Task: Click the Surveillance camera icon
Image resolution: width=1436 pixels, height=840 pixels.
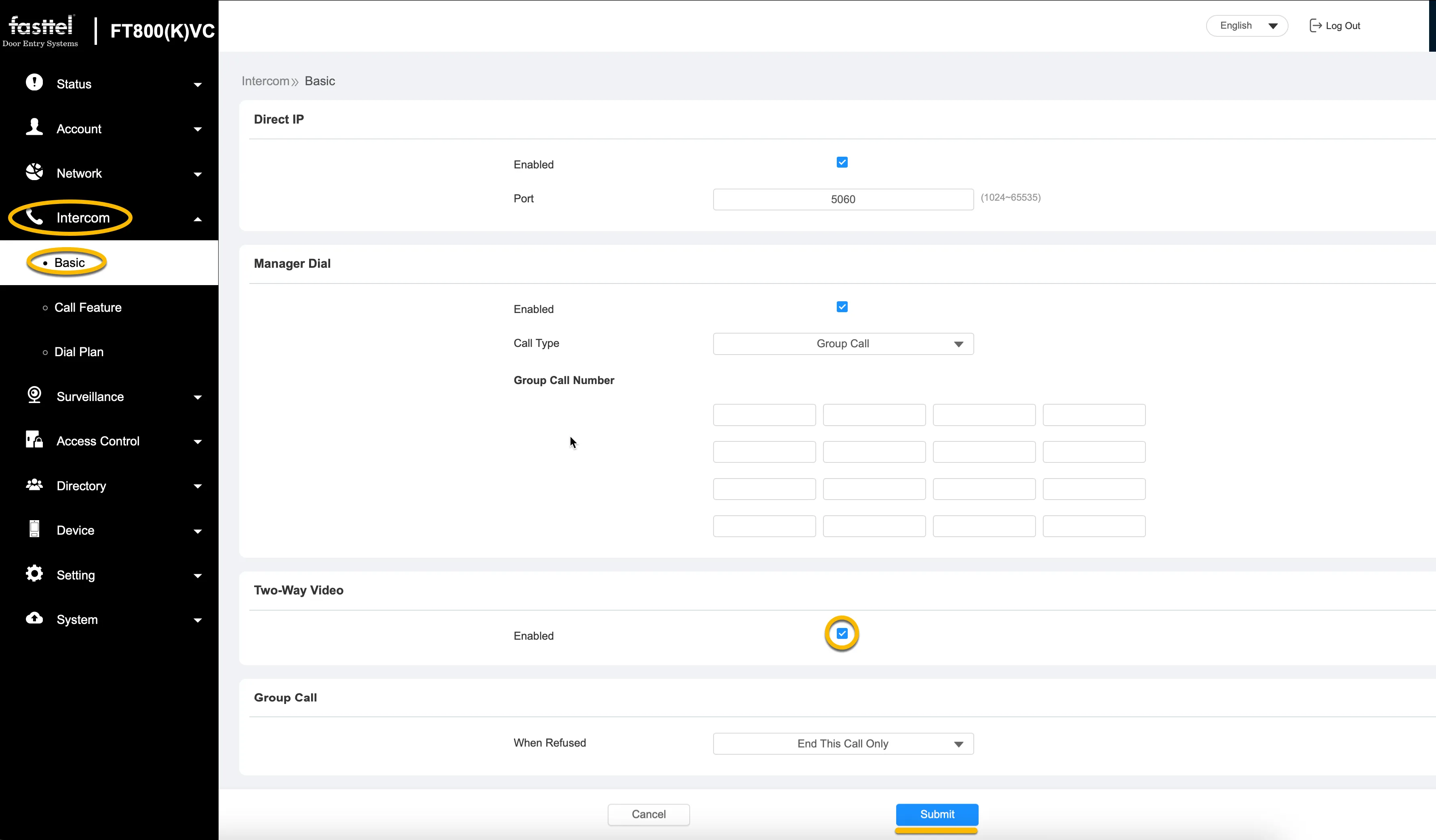Action: pos(34,395)
